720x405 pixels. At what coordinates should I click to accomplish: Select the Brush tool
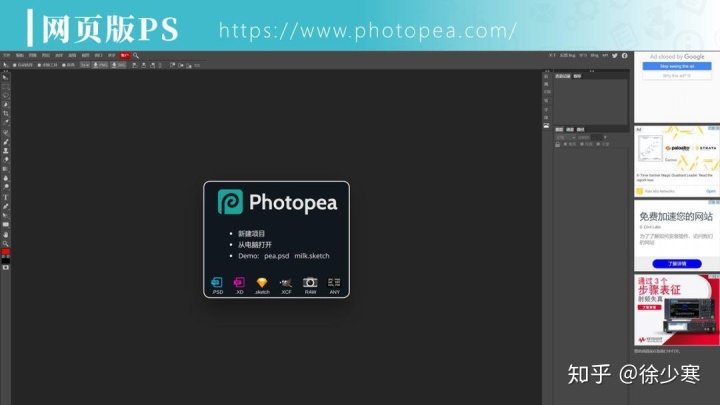6,142
